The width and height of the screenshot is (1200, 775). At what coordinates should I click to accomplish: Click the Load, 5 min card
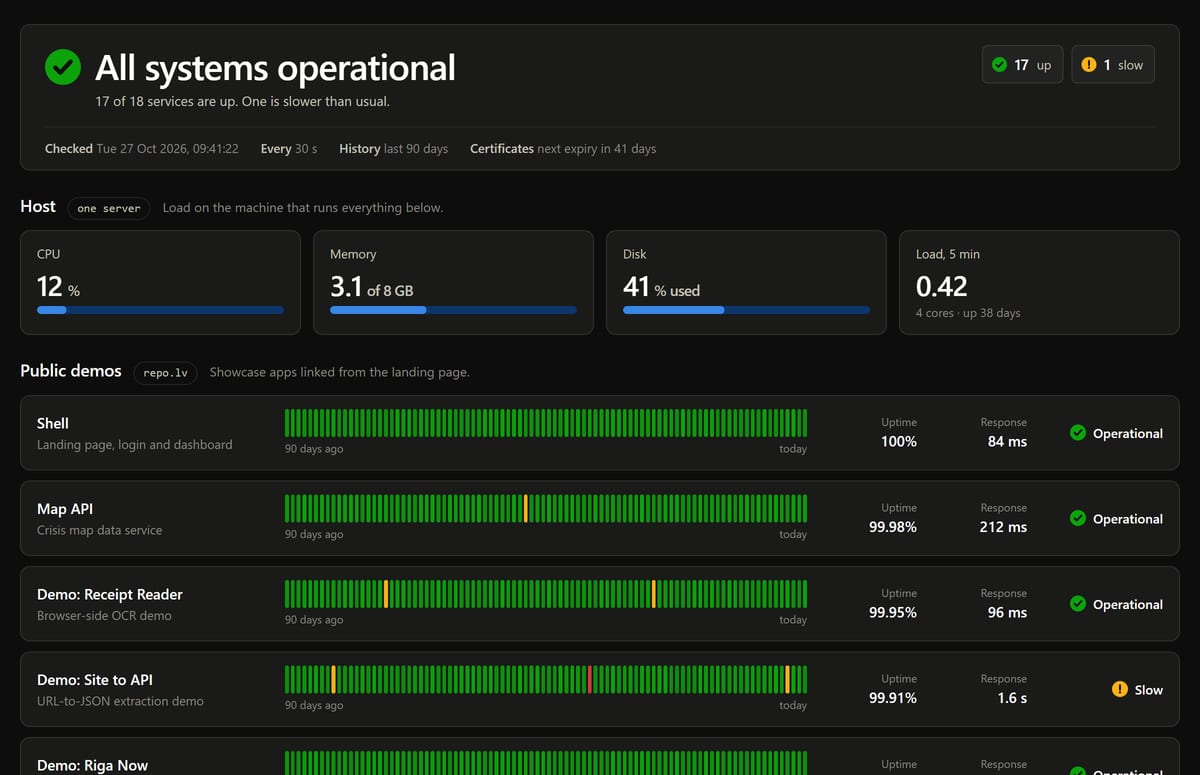coord(1039,283)
